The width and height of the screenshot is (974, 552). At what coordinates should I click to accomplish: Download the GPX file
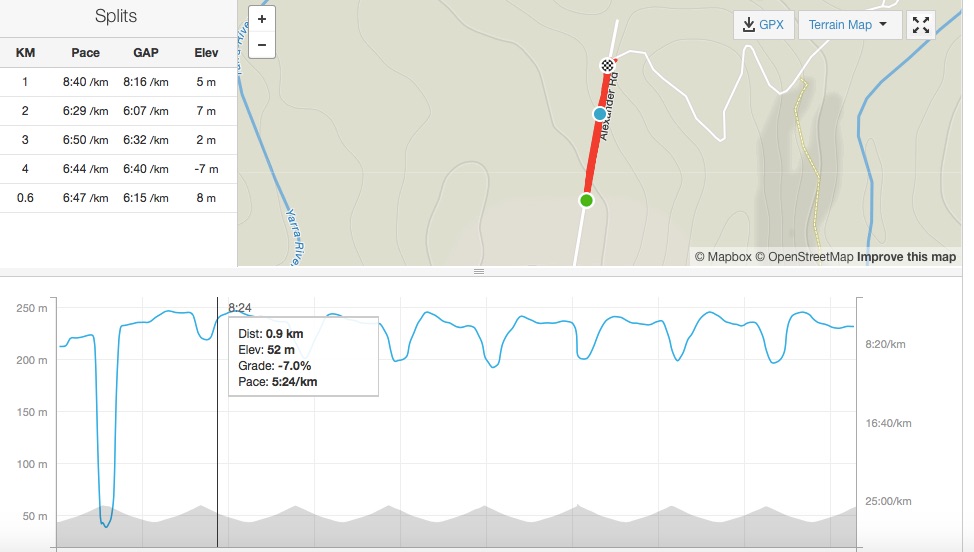(763, 25)
